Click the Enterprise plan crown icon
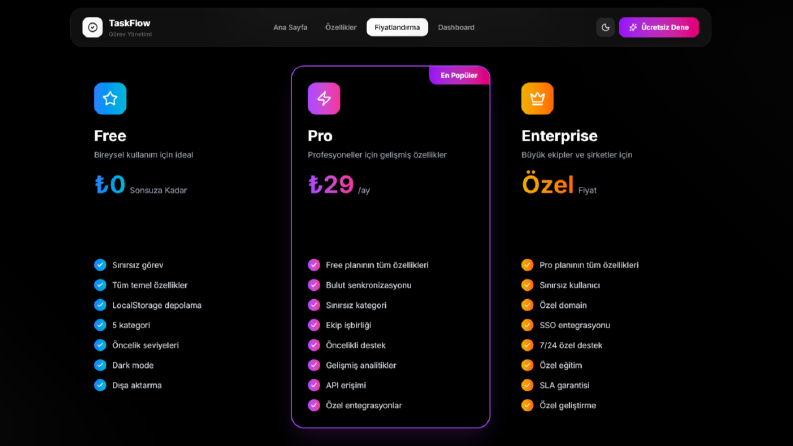Image resolution: width=793 pixels, height=446 pixels. [538, 99]
